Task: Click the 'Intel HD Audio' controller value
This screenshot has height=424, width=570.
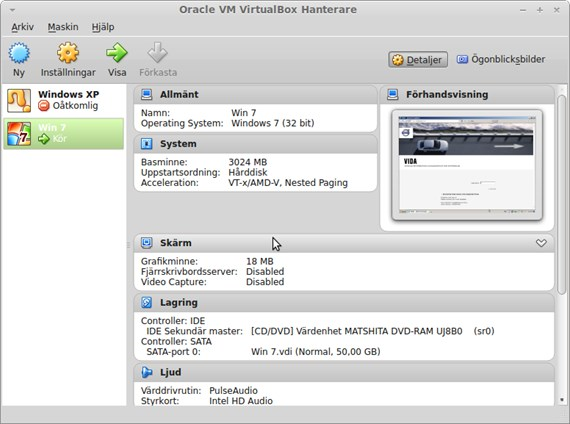Action: 241,401
